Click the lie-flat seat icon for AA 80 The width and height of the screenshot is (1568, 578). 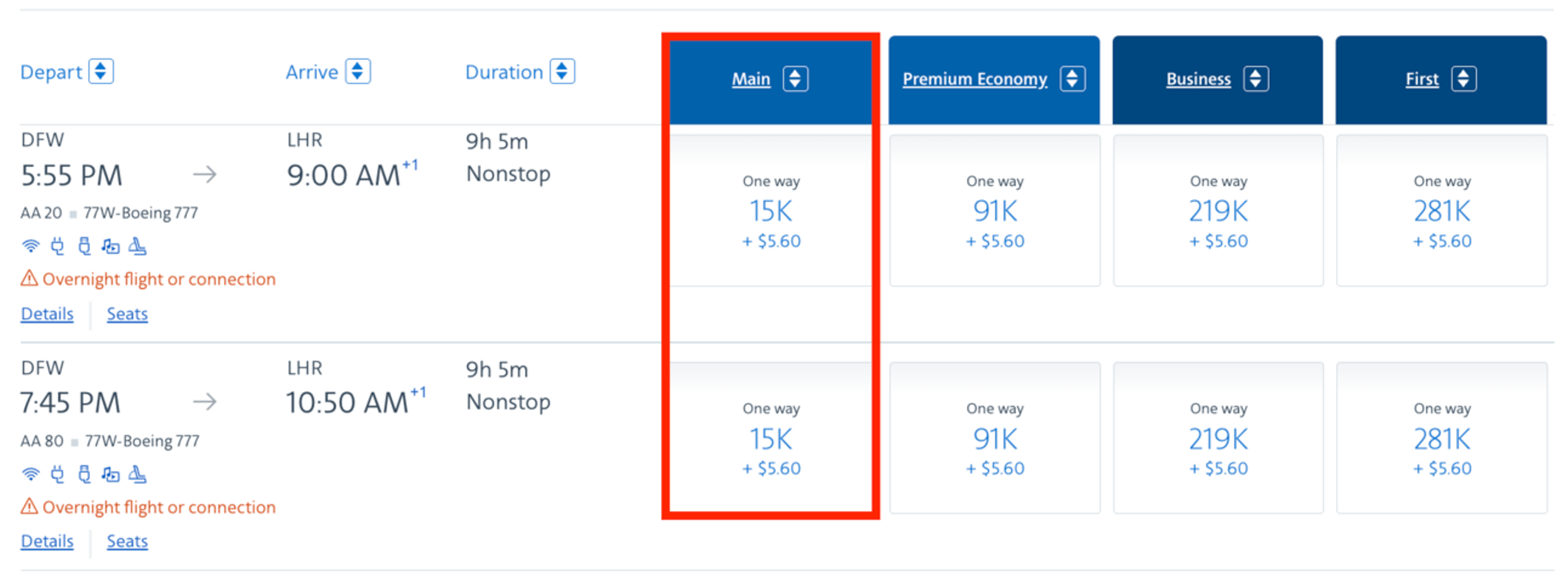(138, 475)
